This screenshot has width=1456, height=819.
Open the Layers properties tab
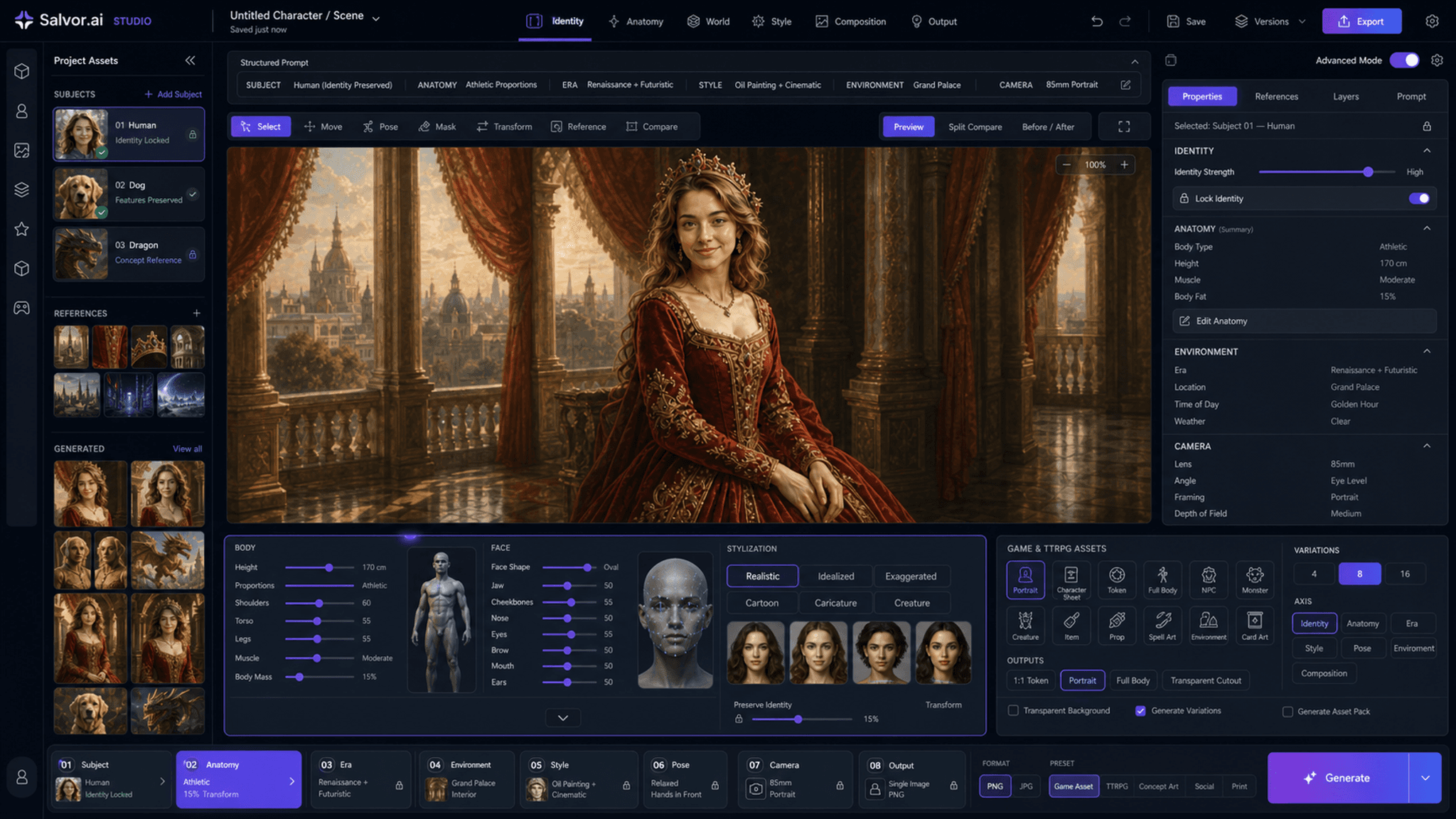tap(1346, 97)
